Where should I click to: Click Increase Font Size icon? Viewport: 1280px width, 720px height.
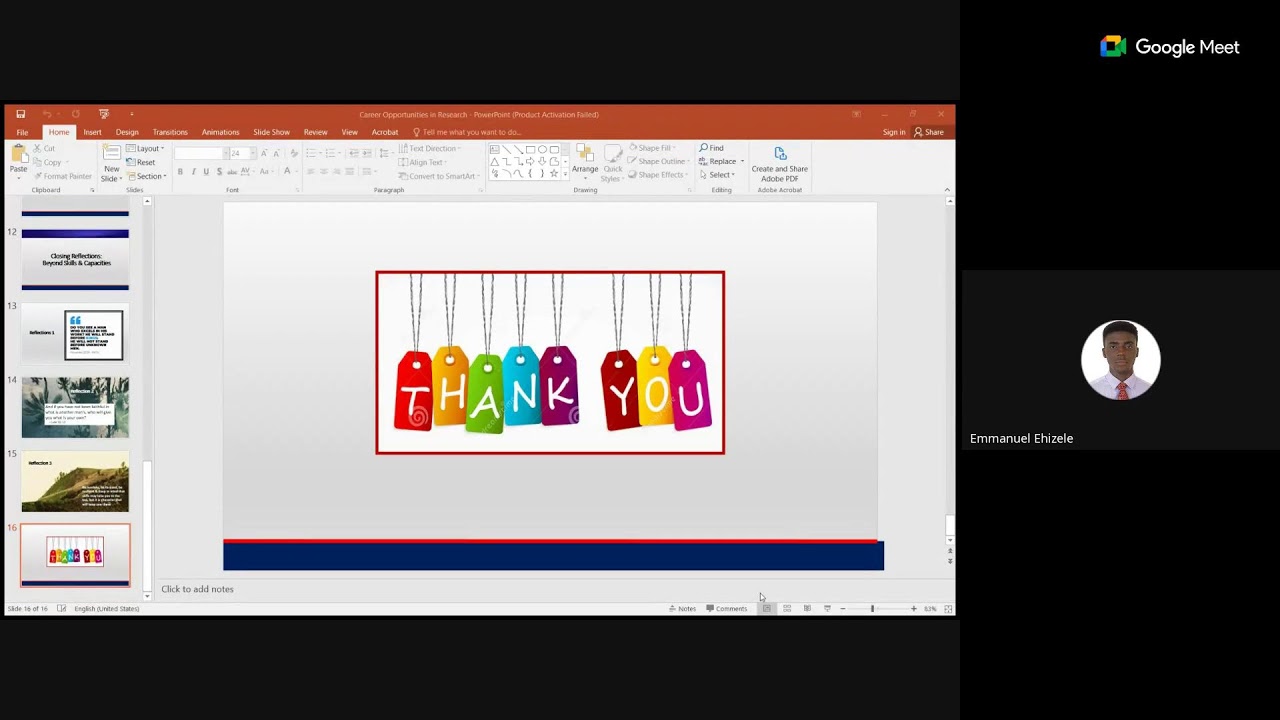tap(264, 153)
